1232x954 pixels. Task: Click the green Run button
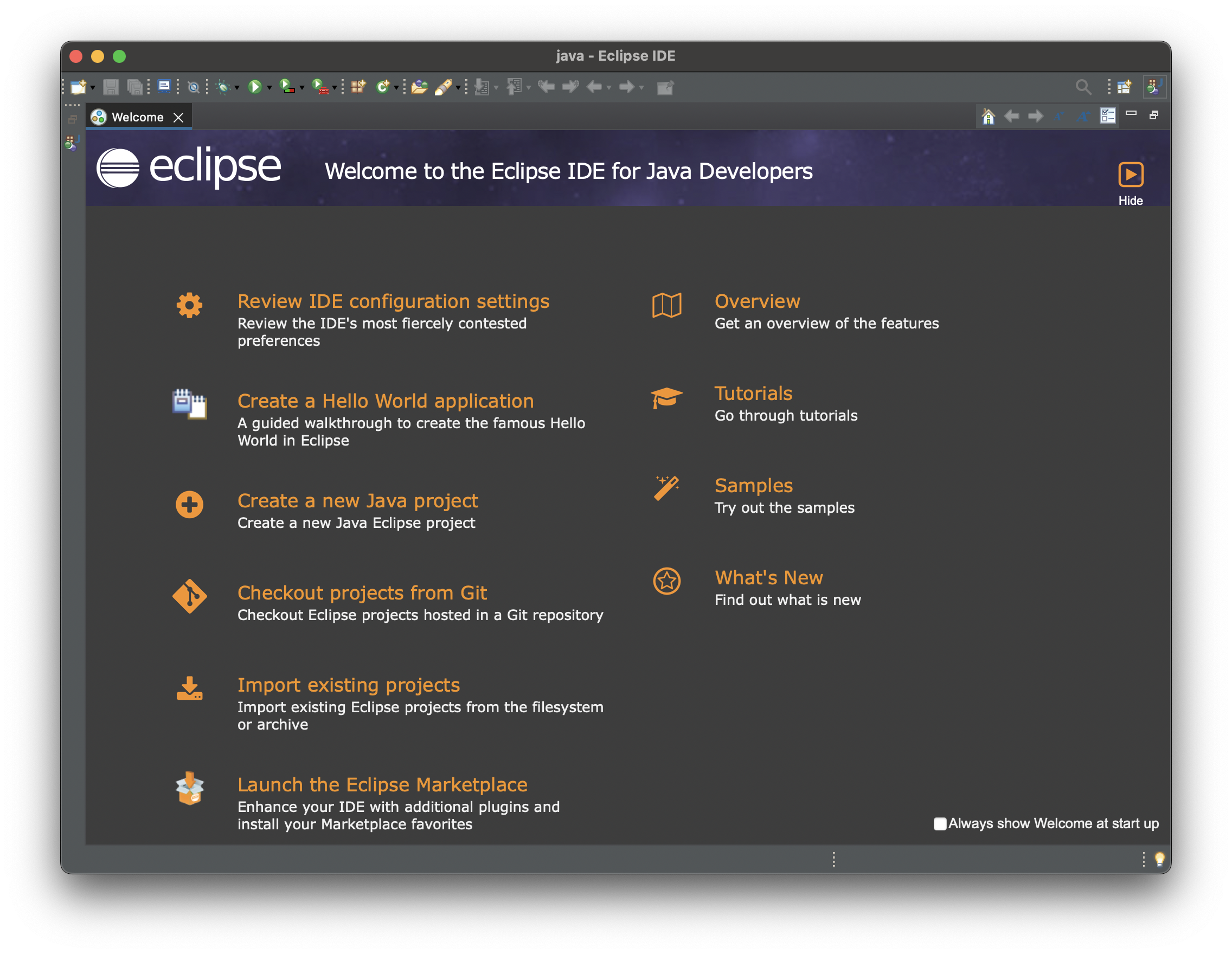(255, 87)
